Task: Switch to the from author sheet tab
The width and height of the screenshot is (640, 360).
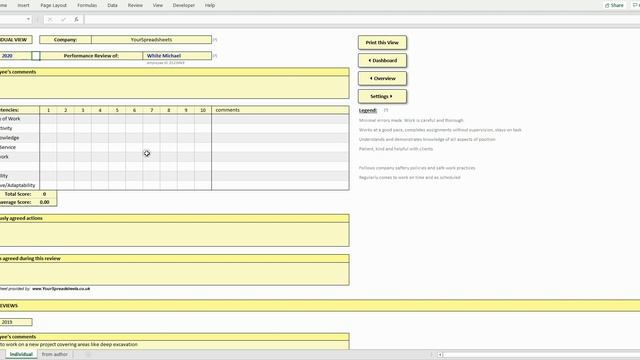Action: click(x=55, y=354)
